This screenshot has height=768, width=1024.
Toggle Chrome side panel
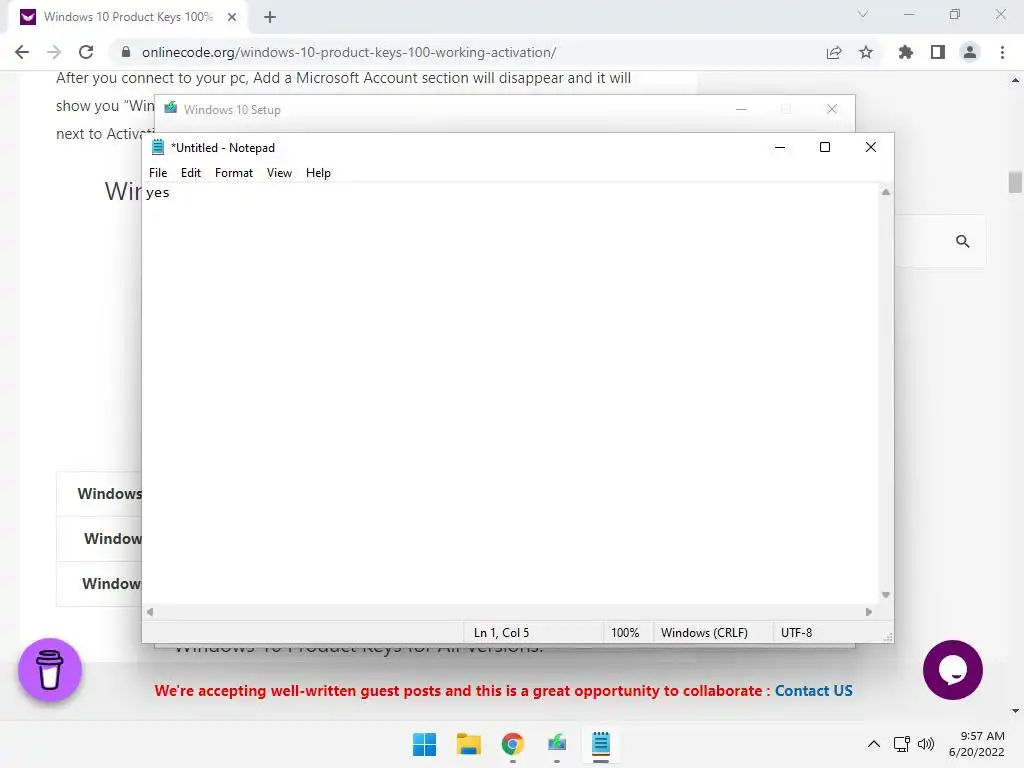coord(938,52)
